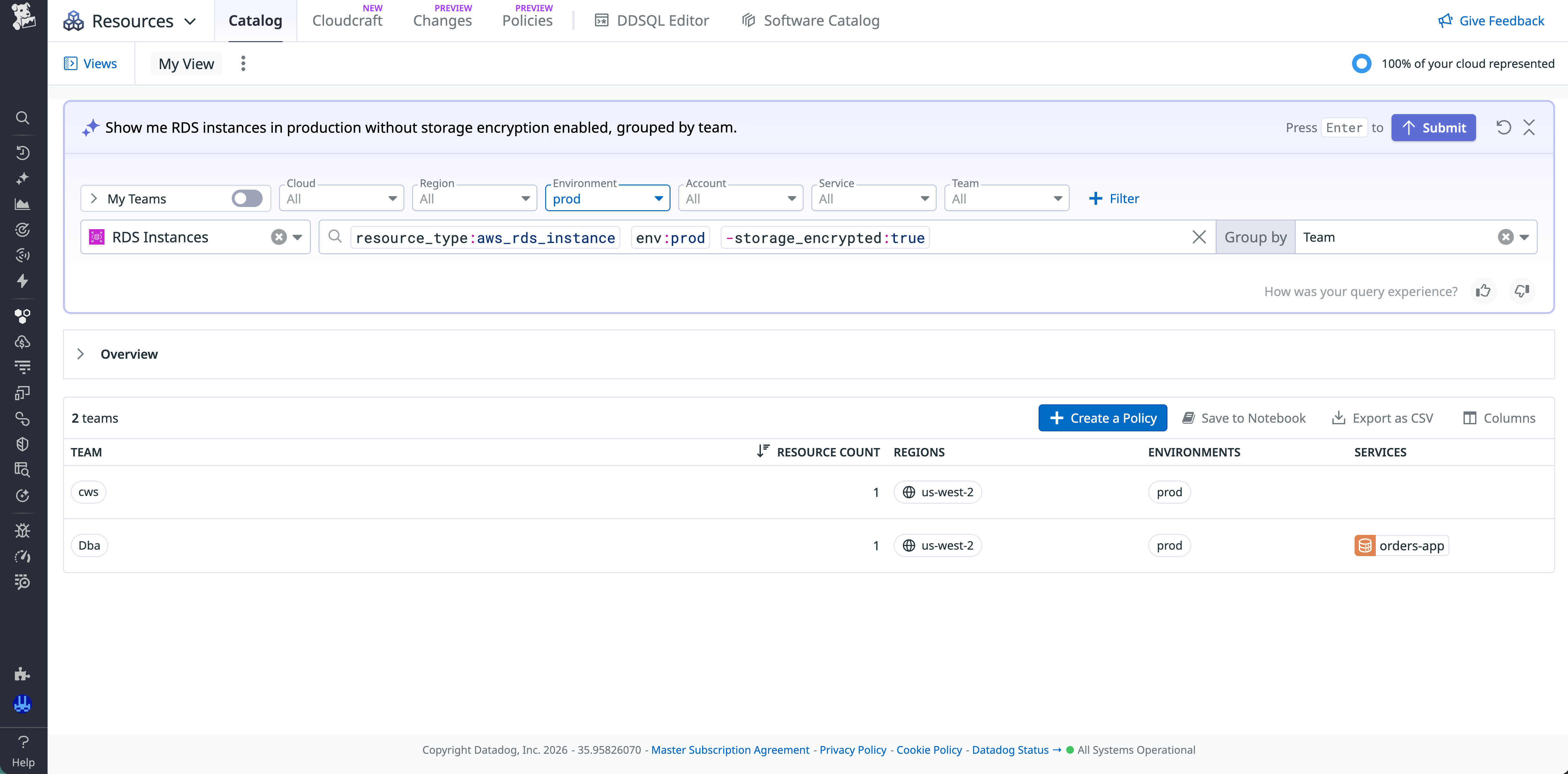The height and width of the screenshot is (774, 1568).
Task: Open Dashboards via the chart sidebar icon
Action: point(23,204)
